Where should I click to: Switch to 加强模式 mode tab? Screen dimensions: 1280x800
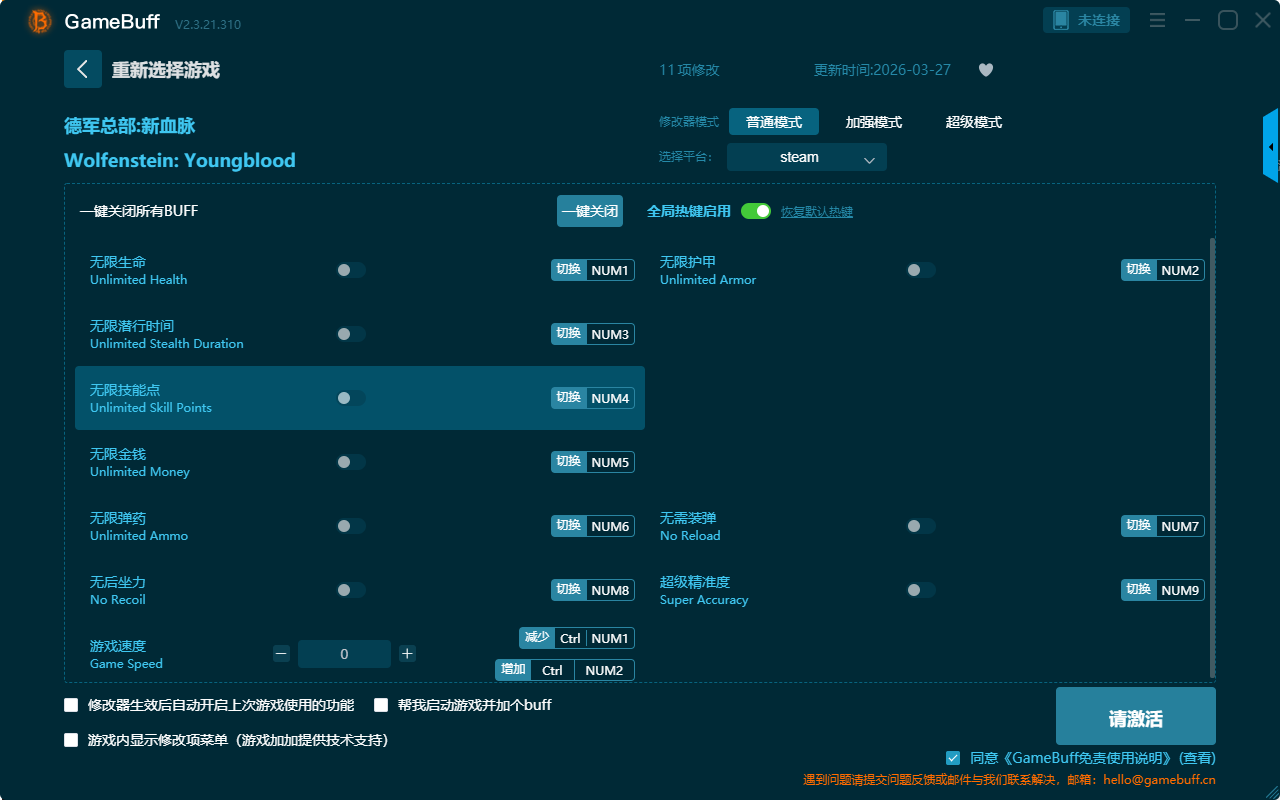[873, 122]
